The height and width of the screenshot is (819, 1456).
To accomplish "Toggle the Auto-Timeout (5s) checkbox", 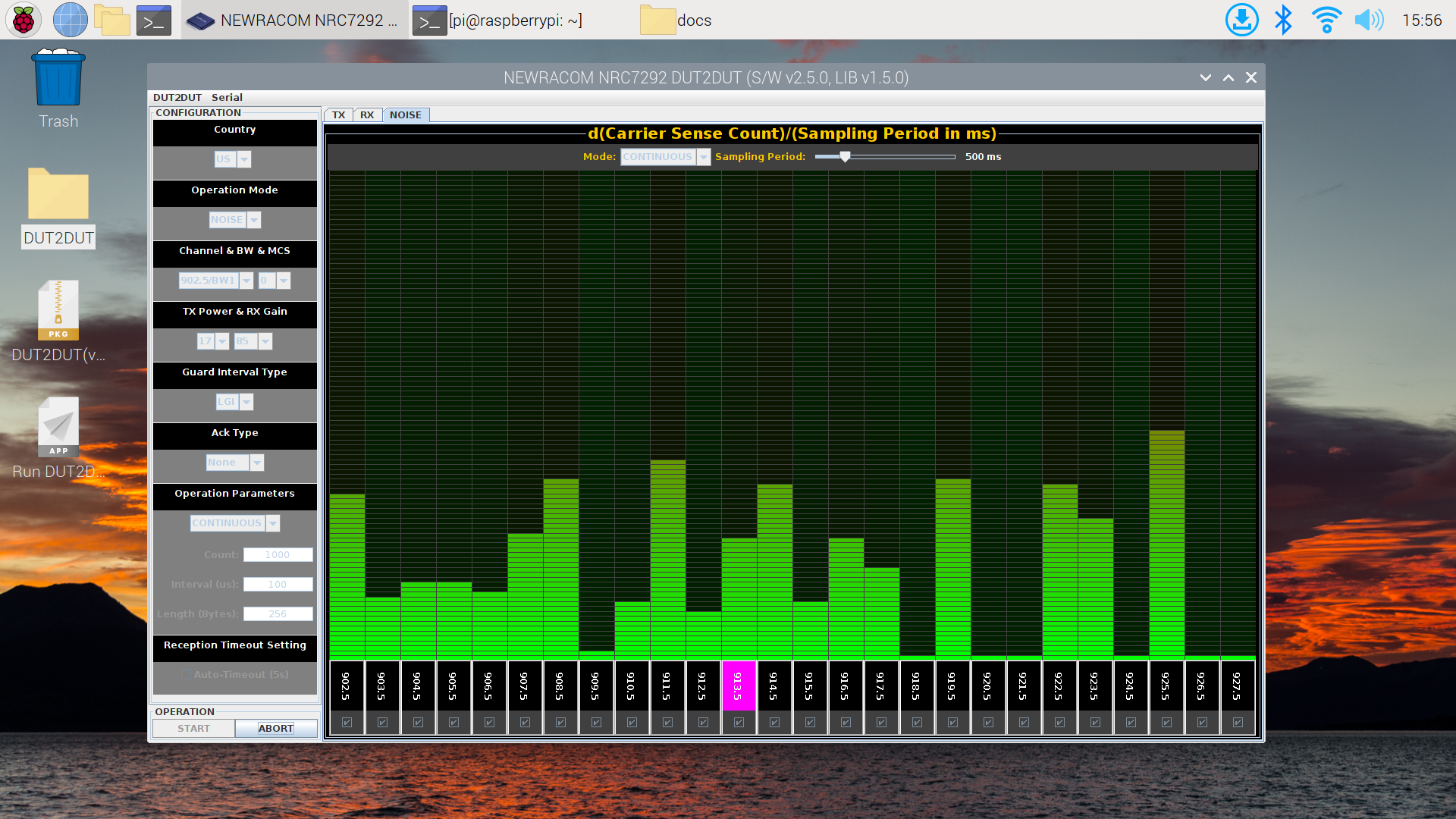I will click(x=187, y=675).
